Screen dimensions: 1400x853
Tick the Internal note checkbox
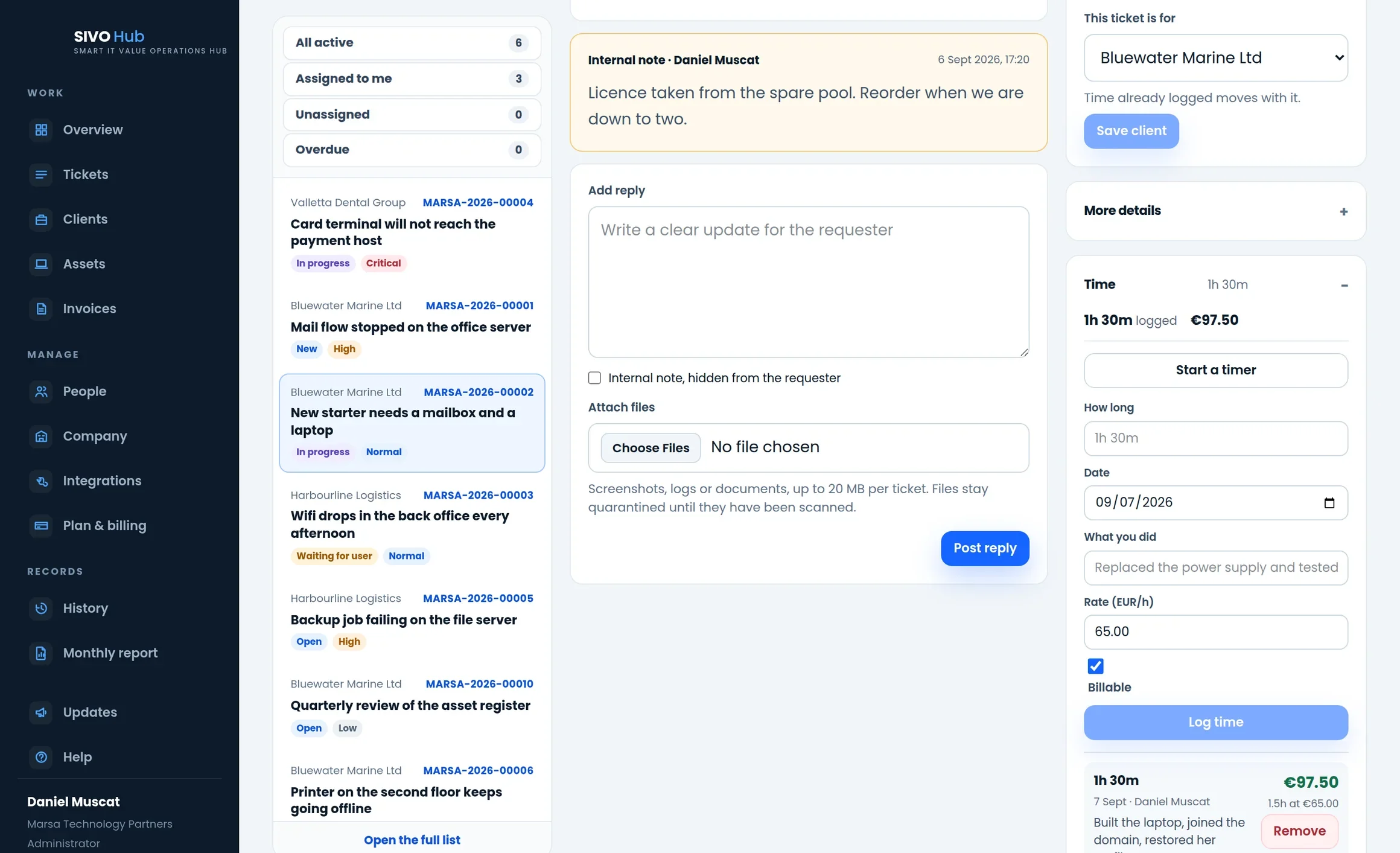click(594, 378)
